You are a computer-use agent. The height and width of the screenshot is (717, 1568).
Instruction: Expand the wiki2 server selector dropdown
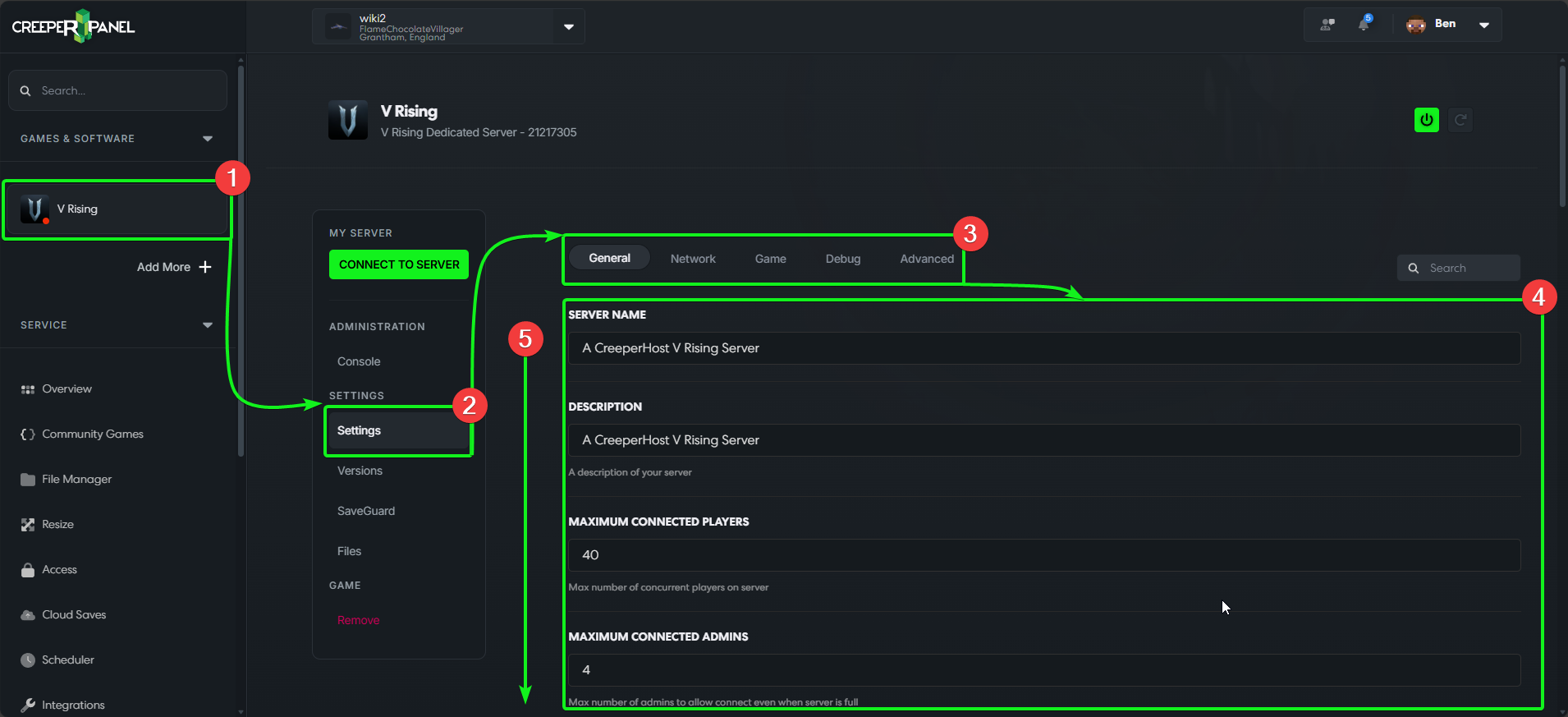(569, 27)
